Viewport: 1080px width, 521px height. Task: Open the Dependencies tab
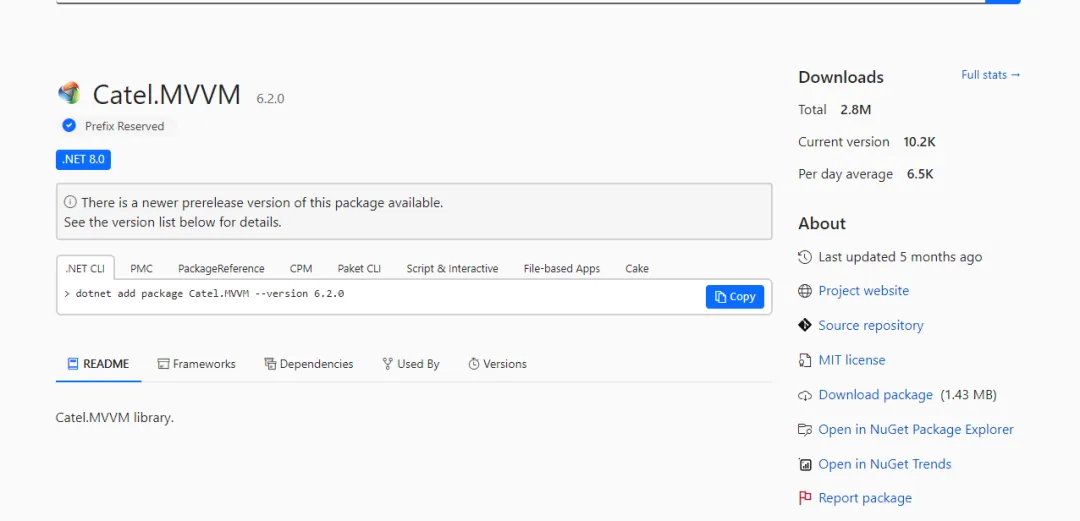point(309,364)
